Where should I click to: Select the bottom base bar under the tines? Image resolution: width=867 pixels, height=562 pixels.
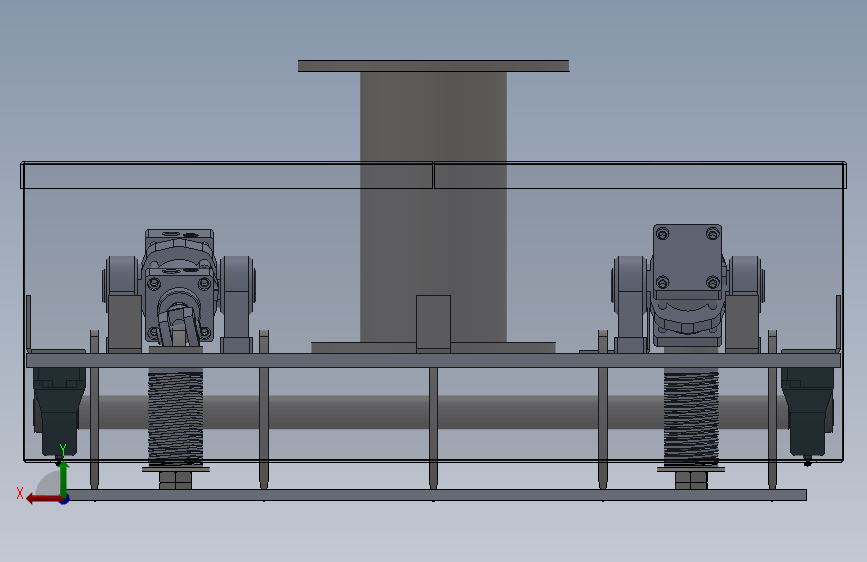pos(434,495)
